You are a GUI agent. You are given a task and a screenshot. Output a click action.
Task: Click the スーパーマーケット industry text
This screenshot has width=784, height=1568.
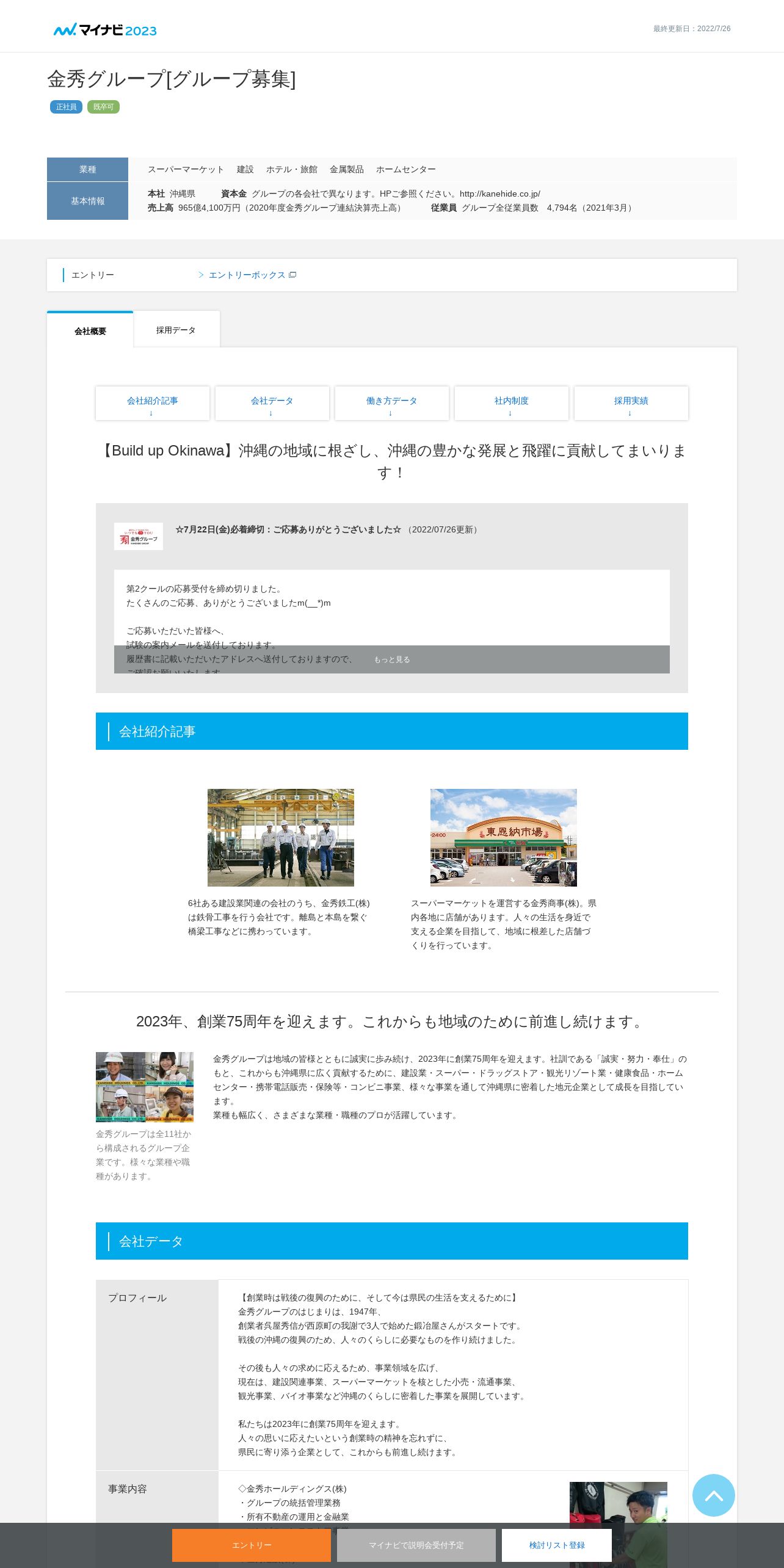(186, 169)
